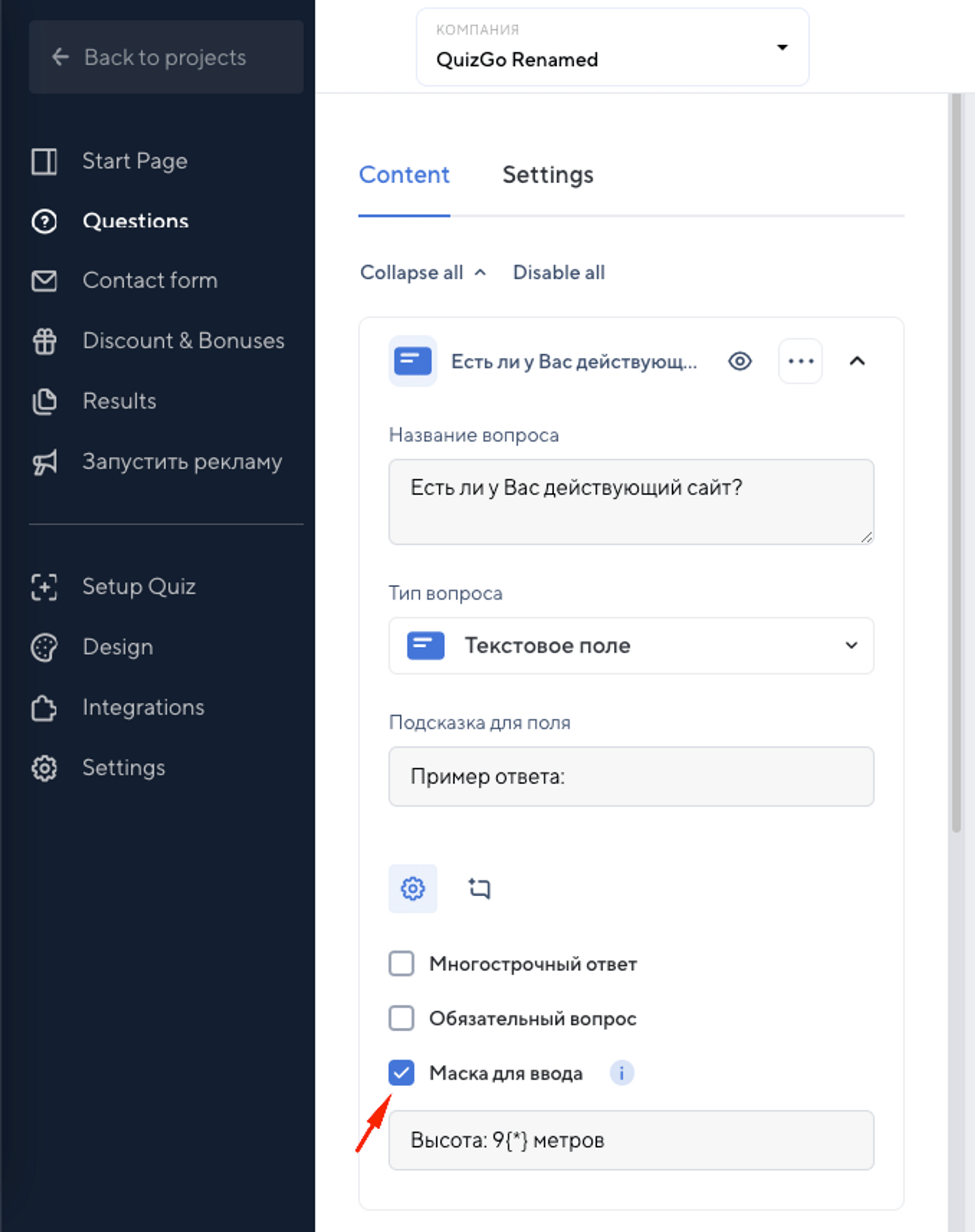
Task: Open Integrations in the sidebar
Action: [x=143, y=708]
